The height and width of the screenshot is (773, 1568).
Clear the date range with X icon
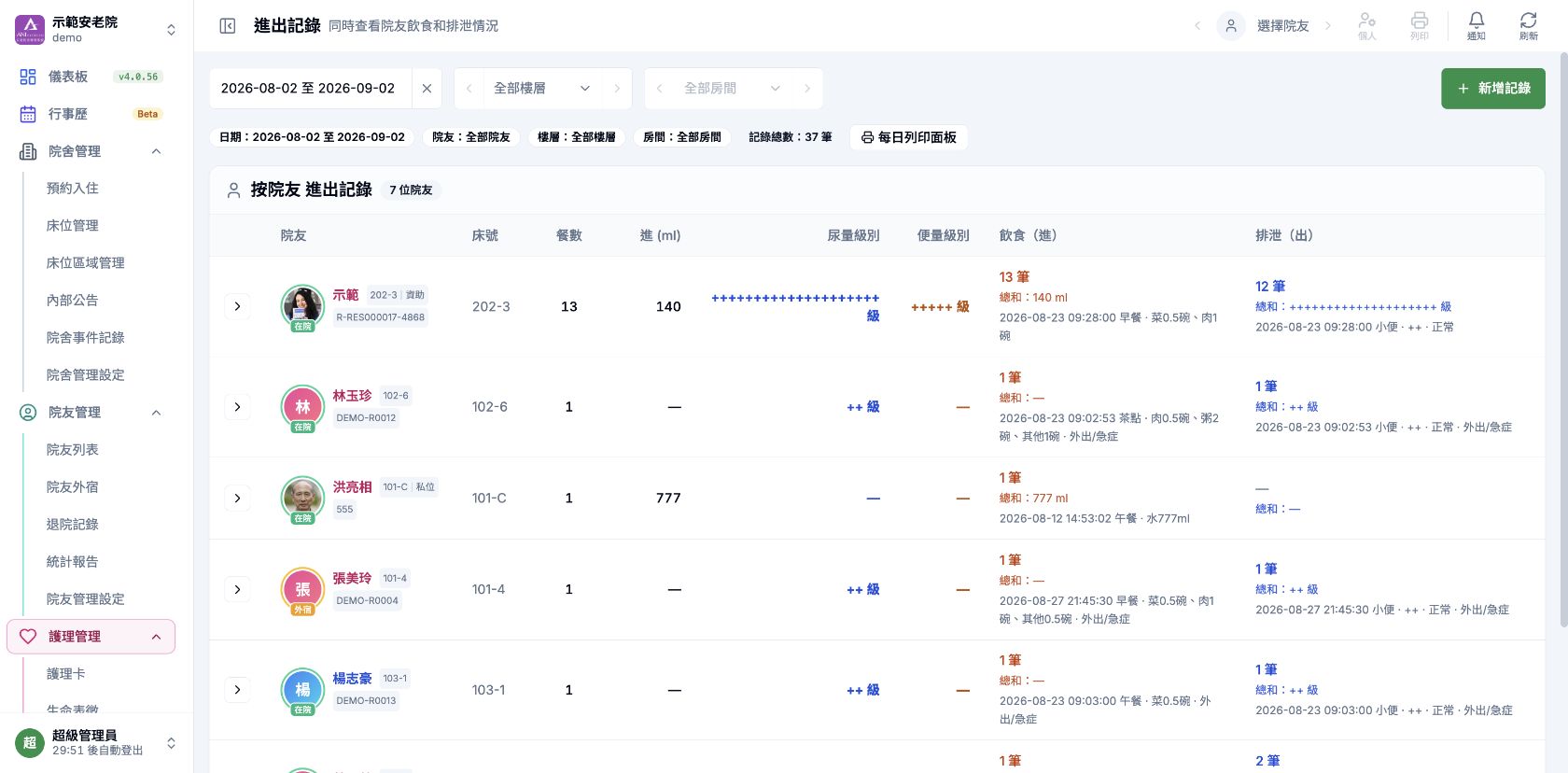point(427,89)
